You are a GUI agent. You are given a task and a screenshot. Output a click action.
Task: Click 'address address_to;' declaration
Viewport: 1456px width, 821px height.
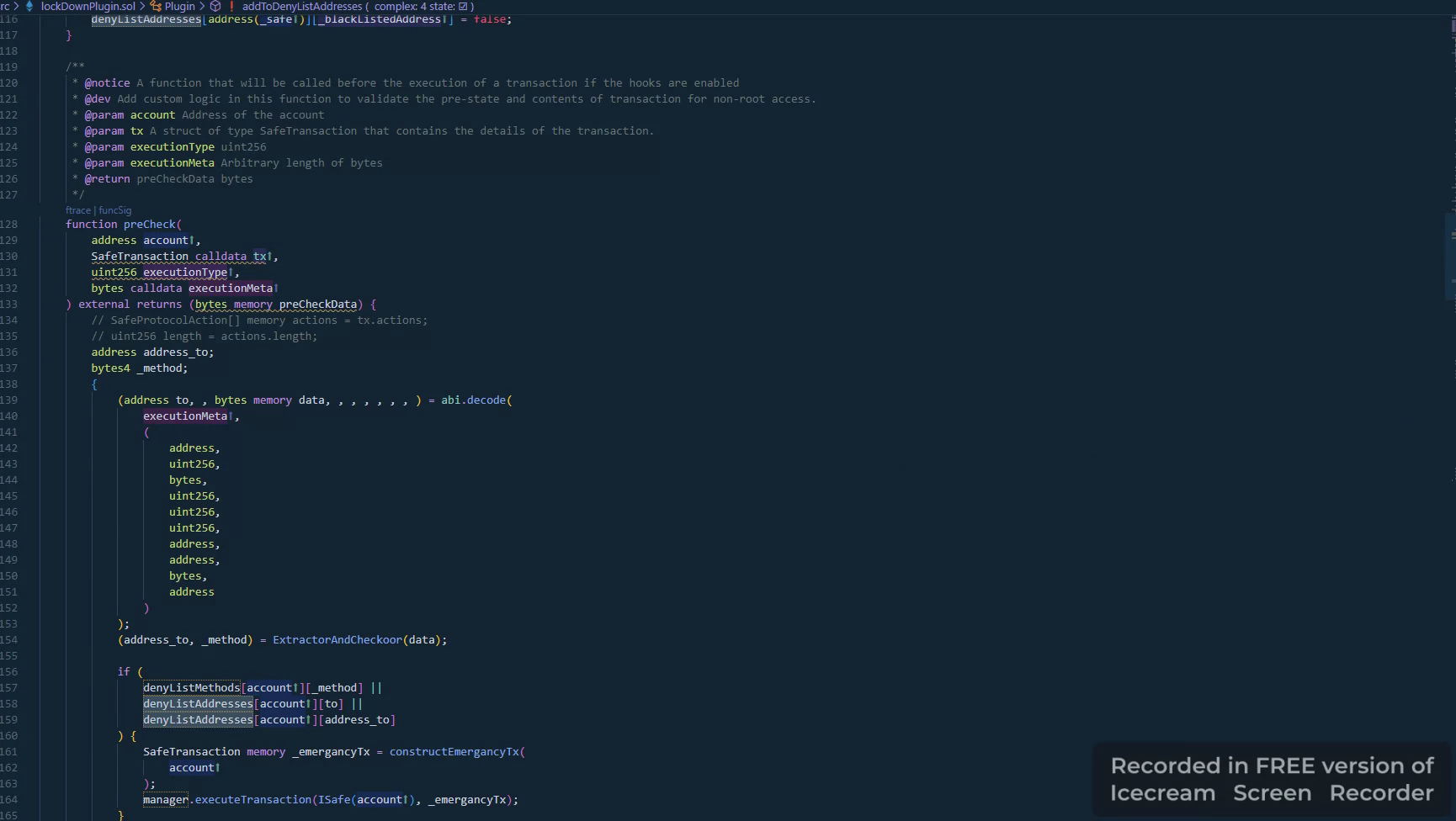tap(152, 352)
